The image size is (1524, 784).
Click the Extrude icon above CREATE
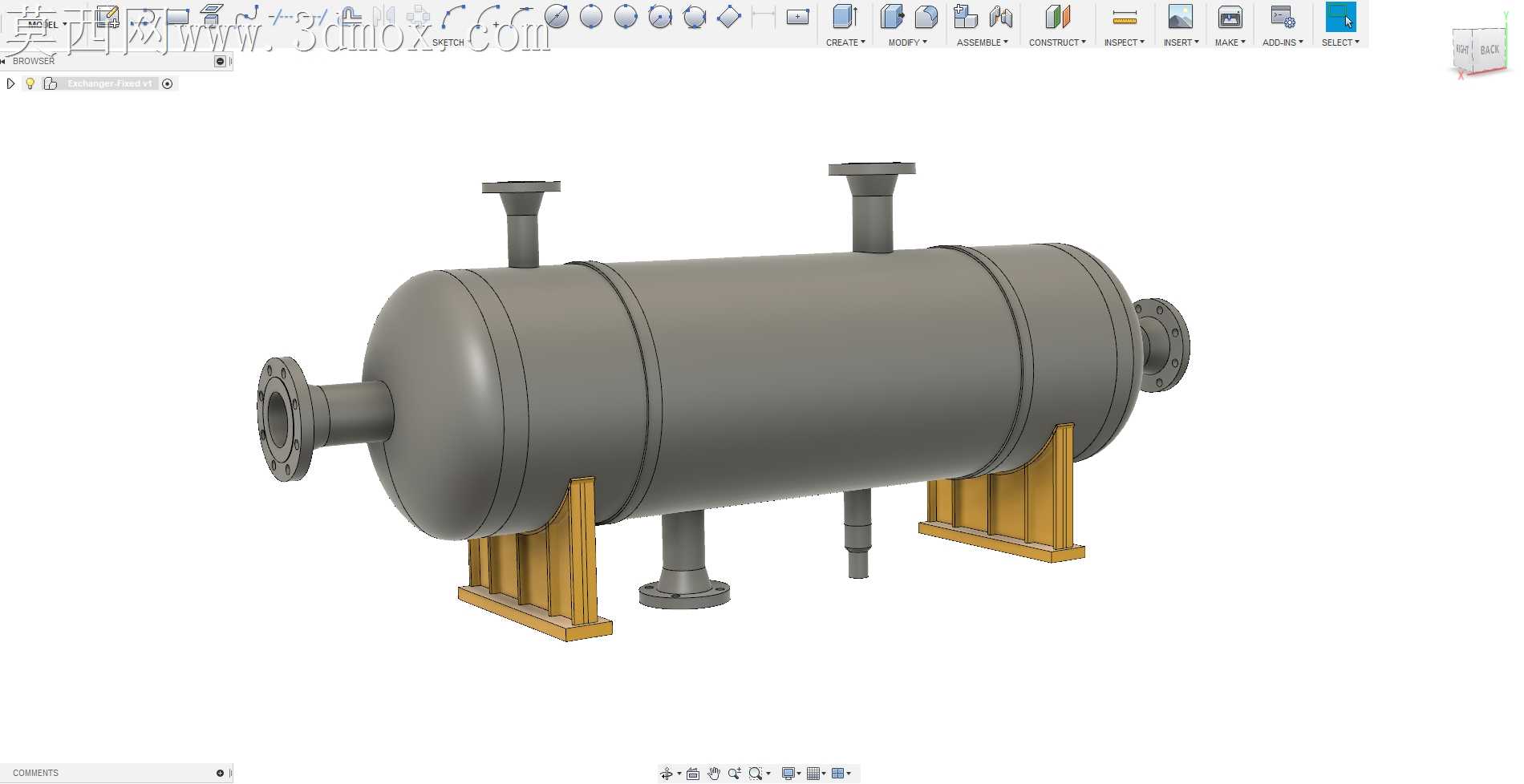pyautogui.click(x=845, y=17)
